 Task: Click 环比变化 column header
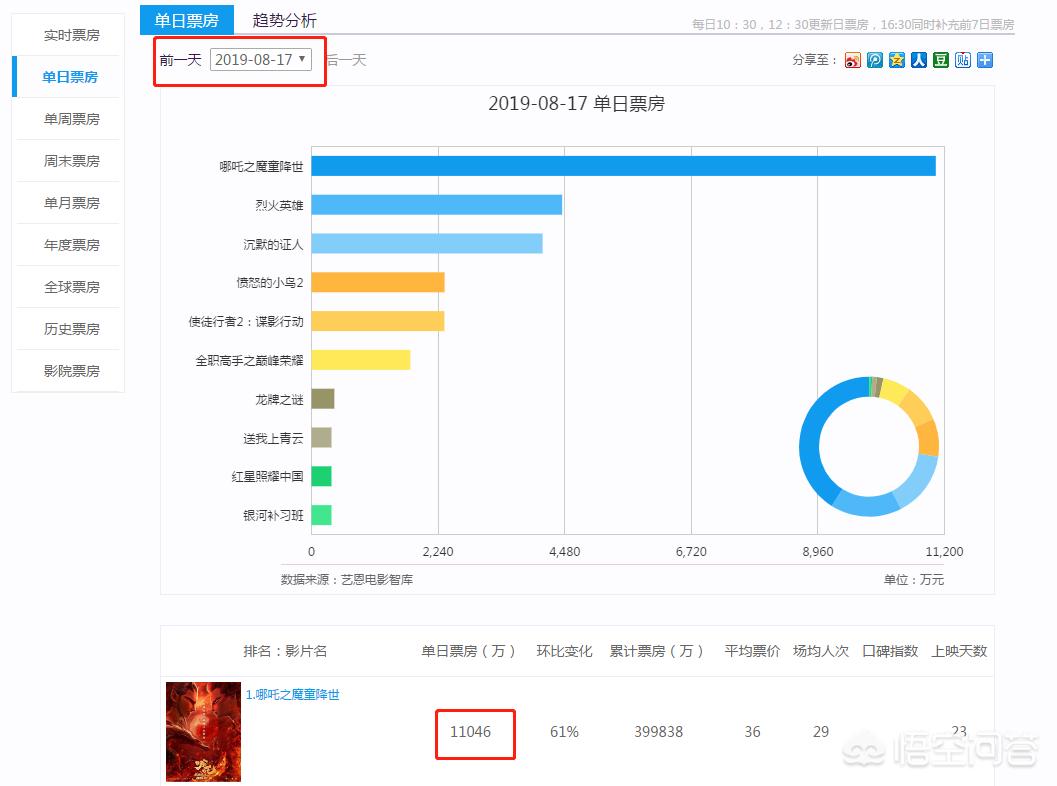(x=564, y=651)
